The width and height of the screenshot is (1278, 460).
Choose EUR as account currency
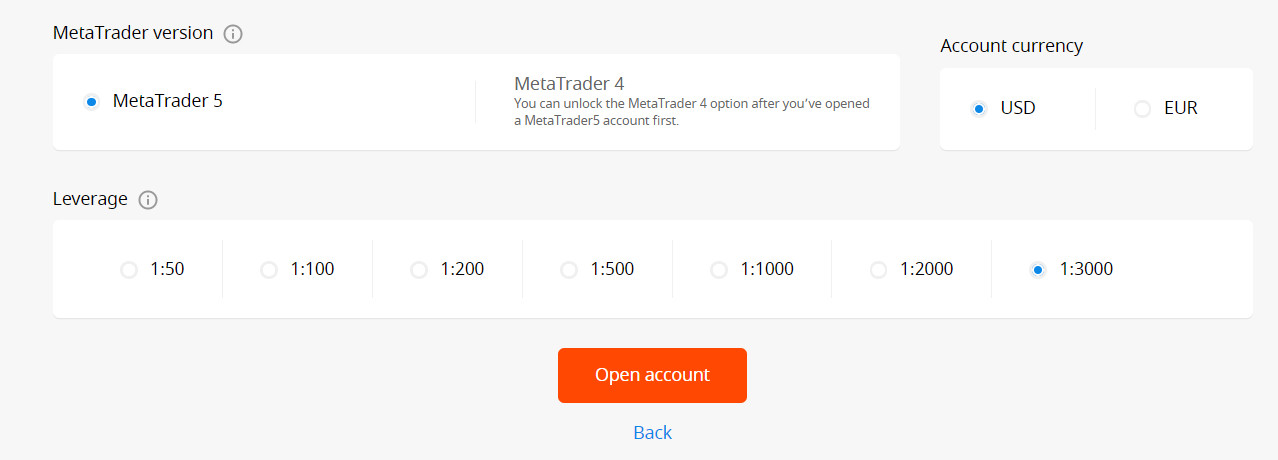1142,109
